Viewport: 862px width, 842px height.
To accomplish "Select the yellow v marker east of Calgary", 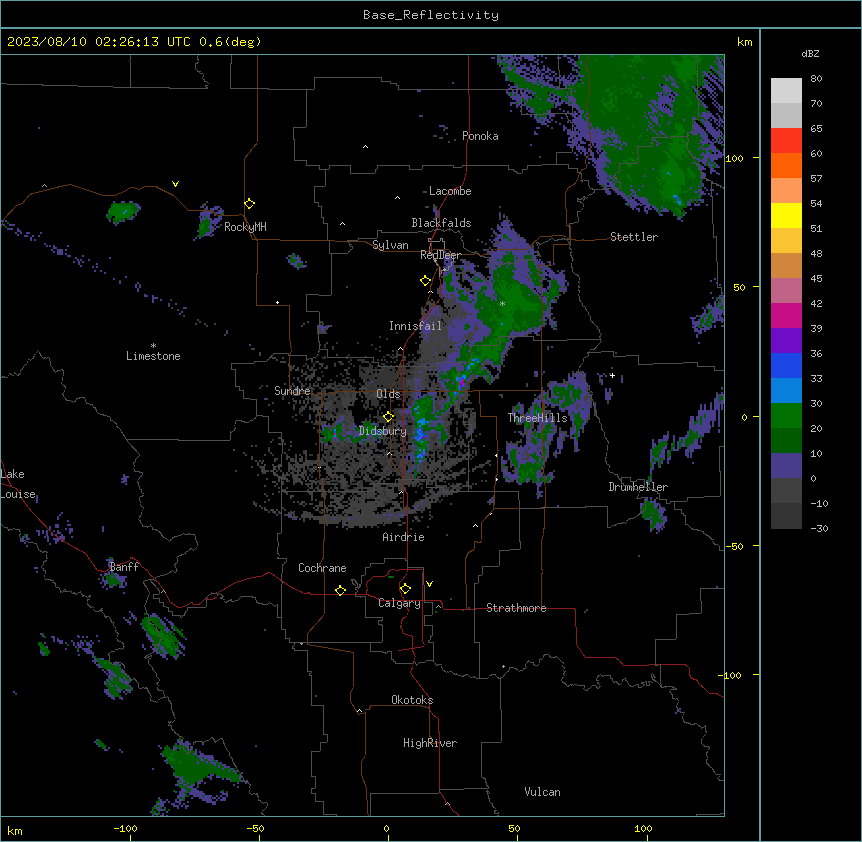I will coord(429,584).
